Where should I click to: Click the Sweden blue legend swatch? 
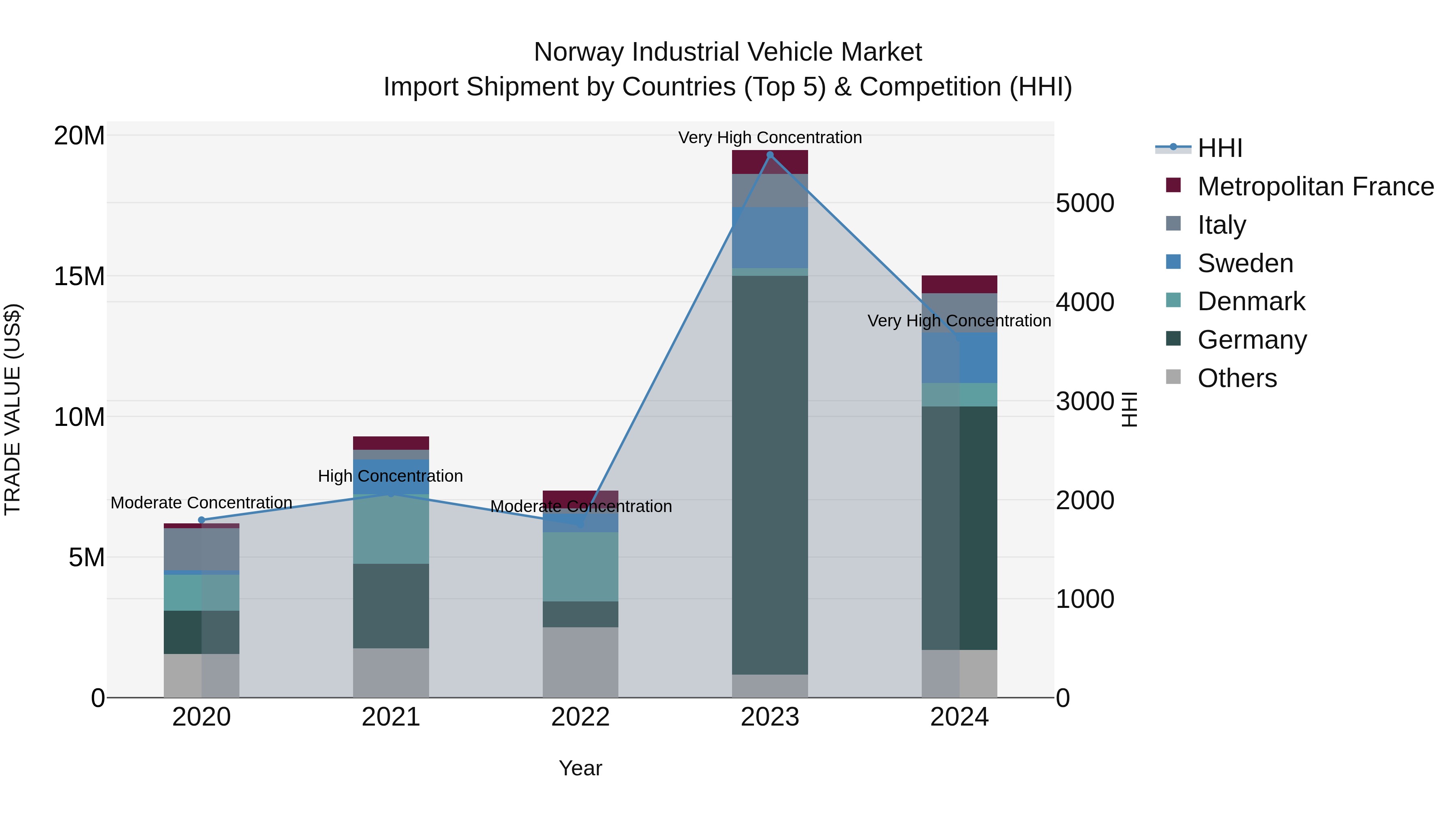click(x=1173, y=262)
